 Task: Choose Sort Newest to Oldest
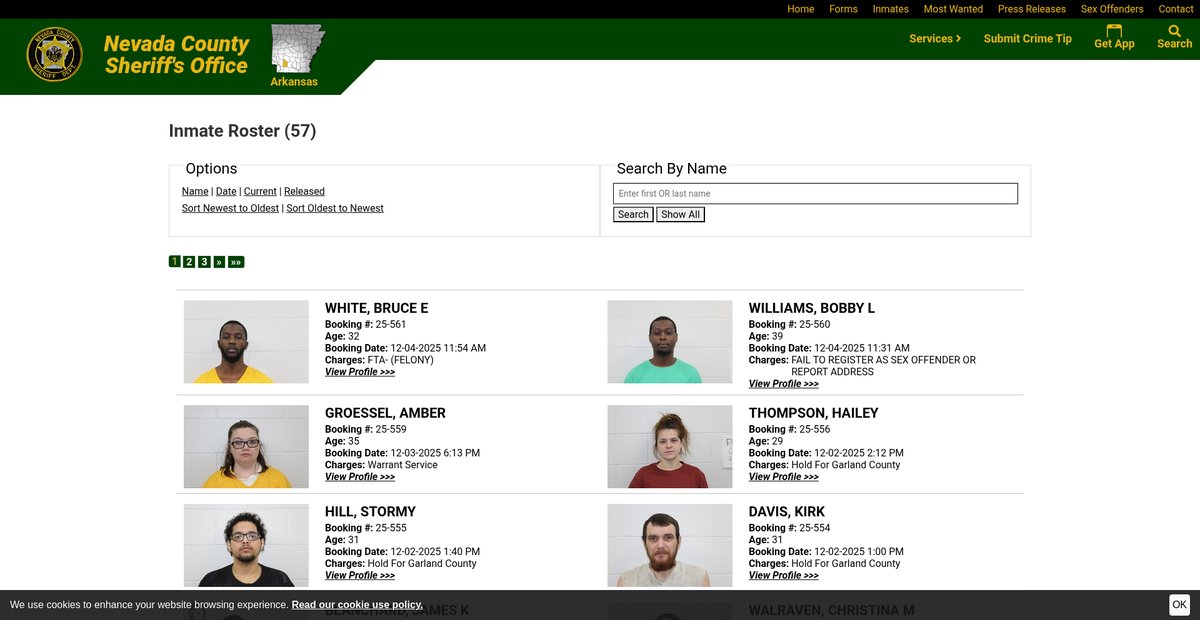click(x=230, y=208)
